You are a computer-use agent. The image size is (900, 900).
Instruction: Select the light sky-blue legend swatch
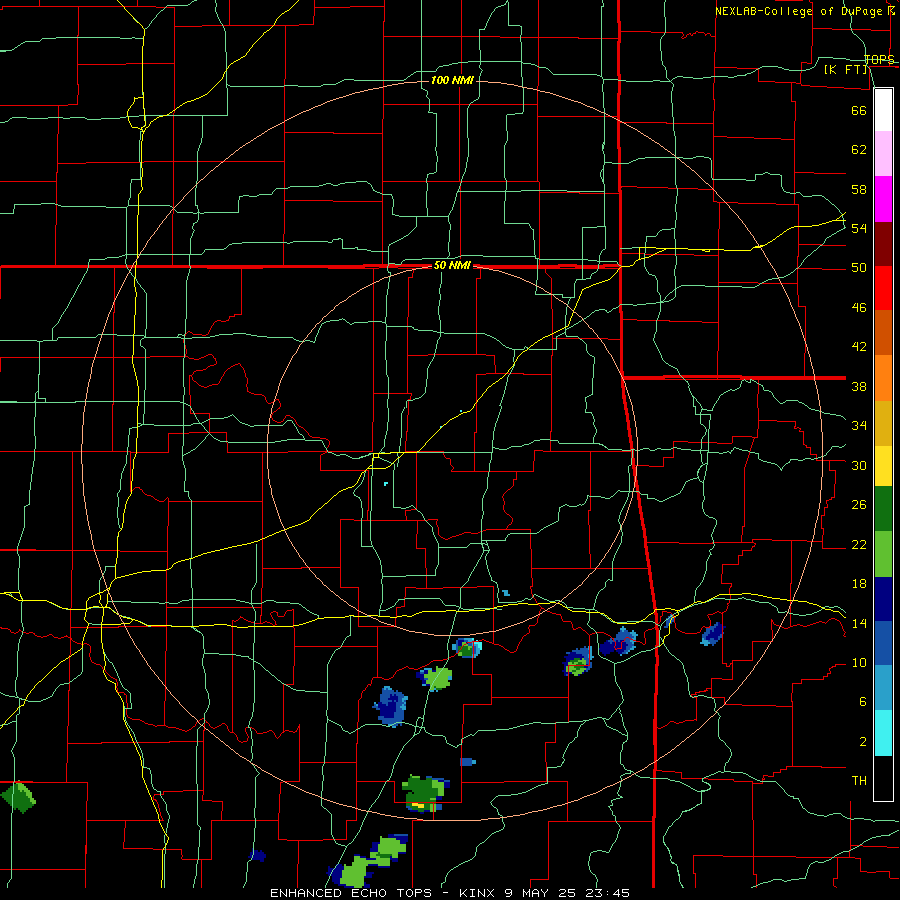click(883, 688)
